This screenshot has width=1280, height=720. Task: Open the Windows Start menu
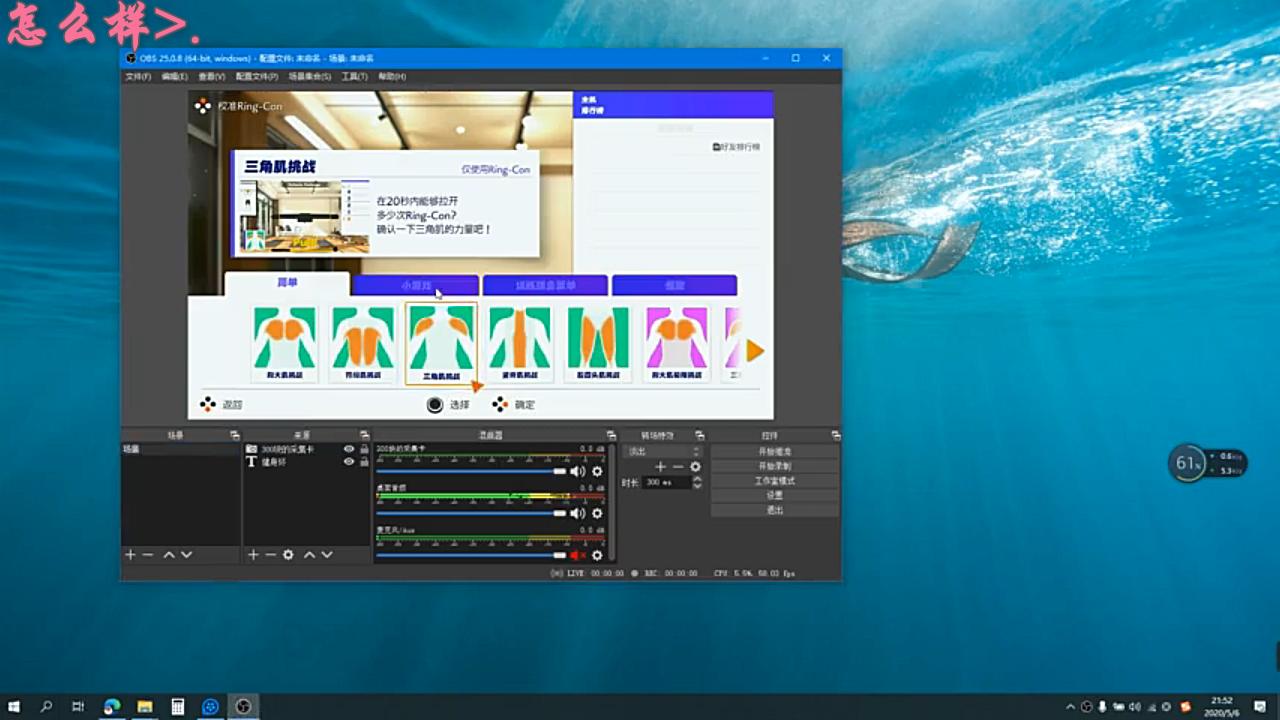14,706
